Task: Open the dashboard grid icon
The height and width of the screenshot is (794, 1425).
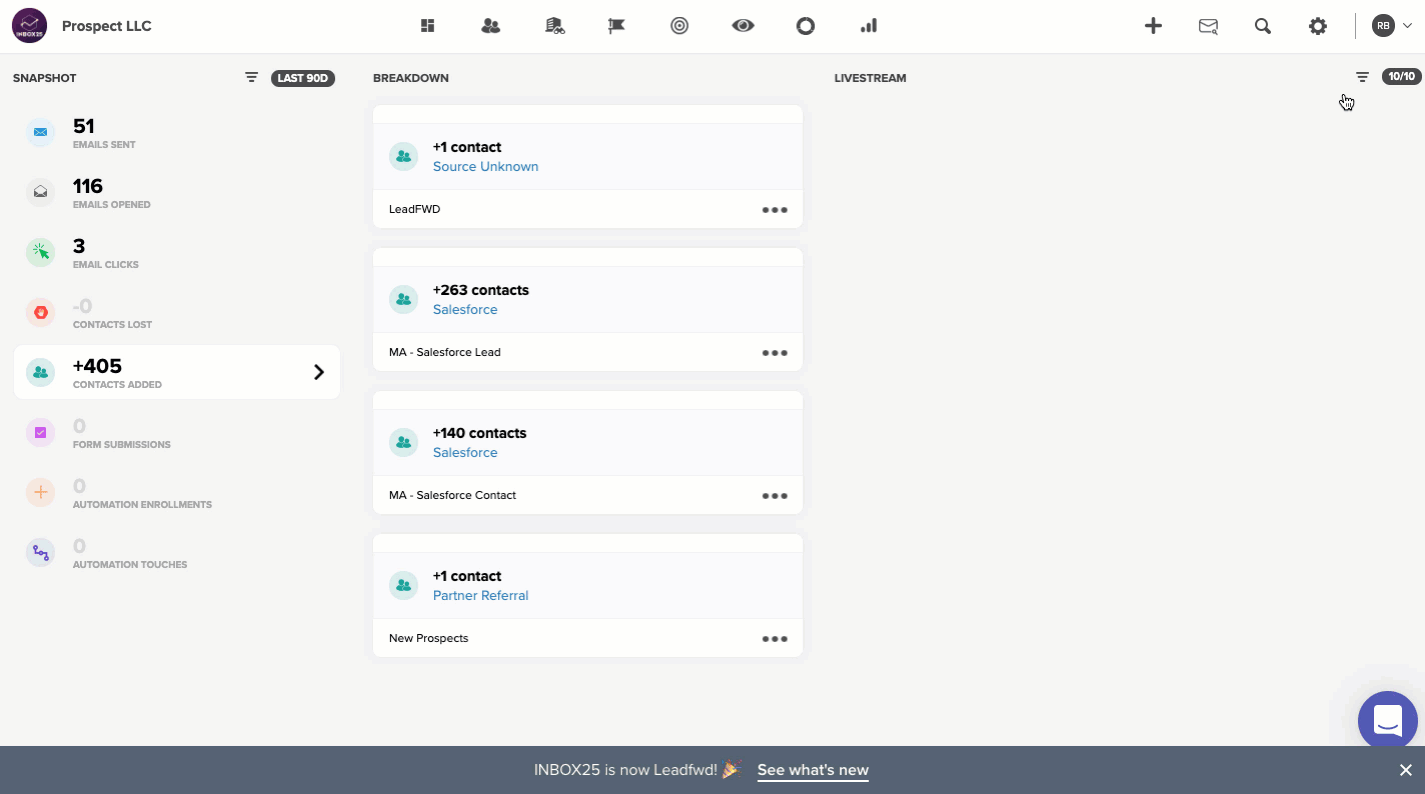Action: (x=428, y=26)
